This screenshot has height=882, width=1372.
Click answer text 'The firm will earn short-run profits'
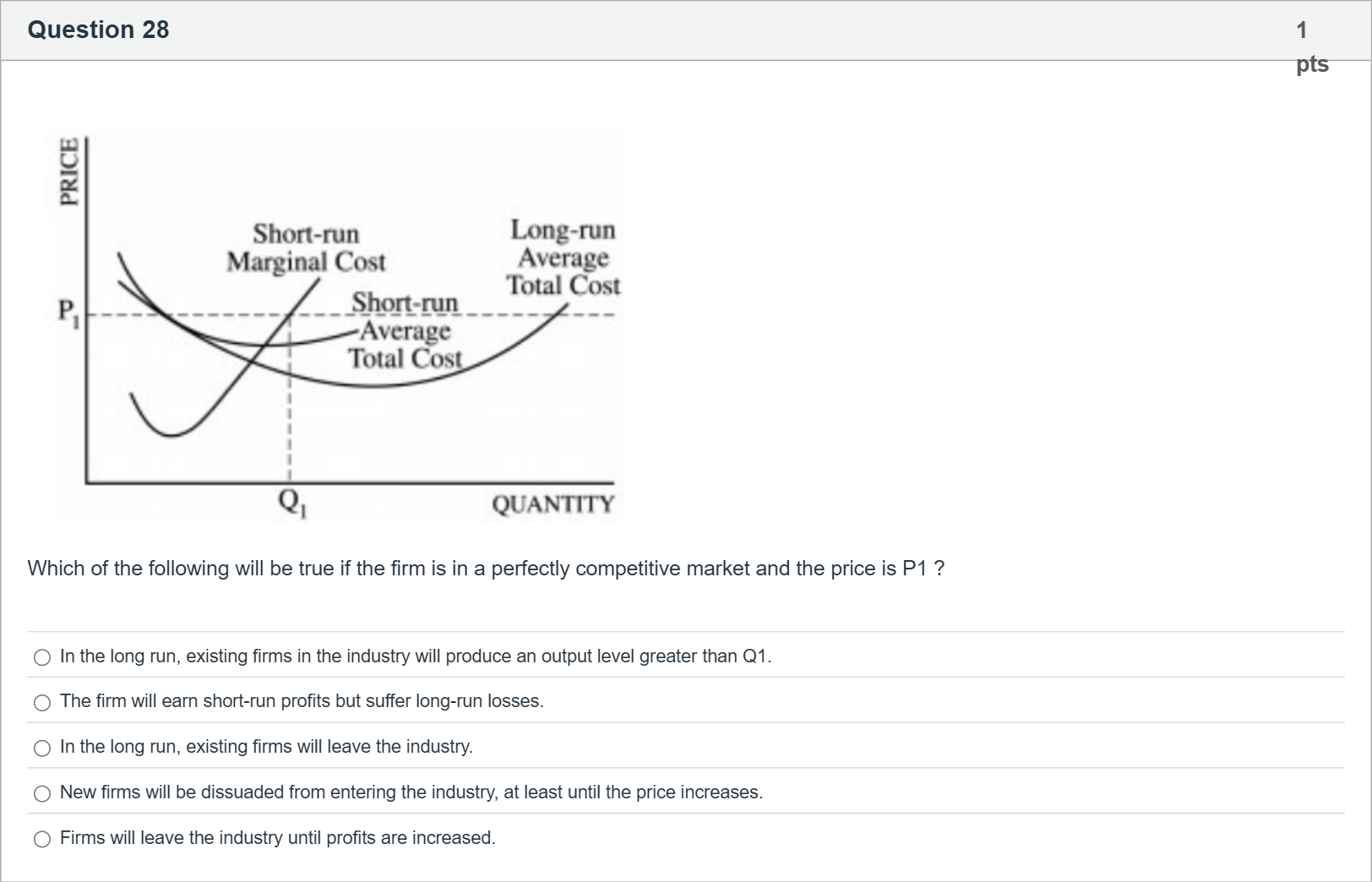click(x=302, y=701)
